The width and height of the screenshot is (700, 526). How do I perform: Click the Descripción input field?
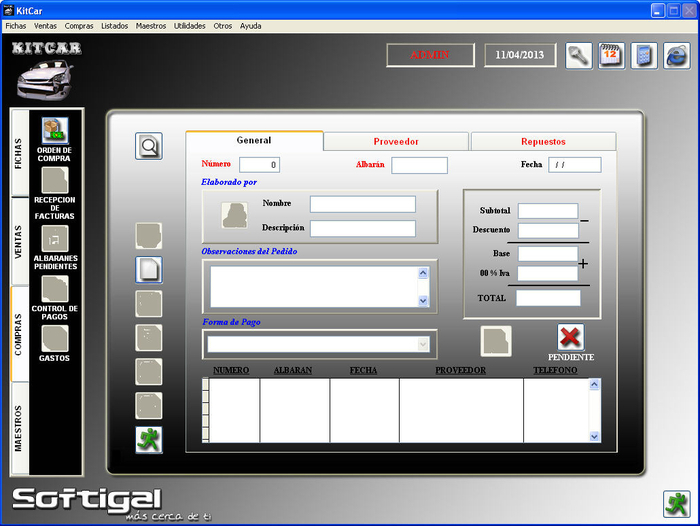[x=363, y=229]
